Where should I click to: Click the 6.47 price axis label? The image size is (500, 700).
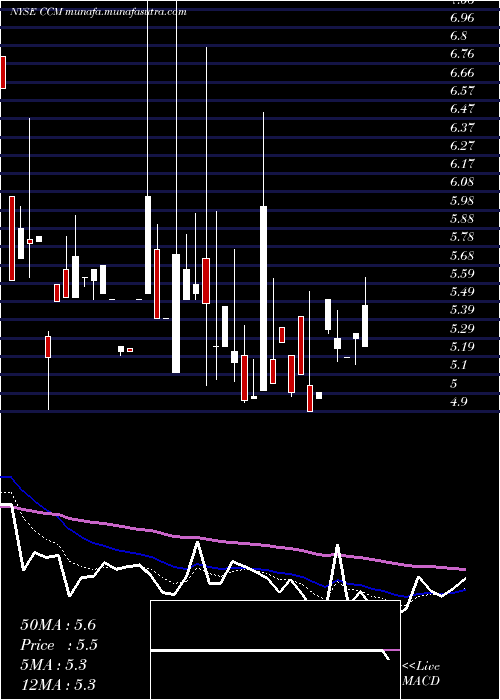click(462, 109)
